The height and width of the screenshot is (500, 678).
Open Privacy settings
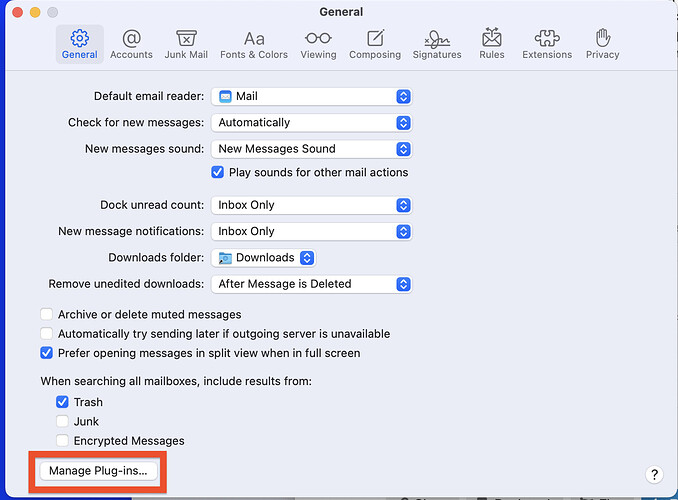pos(603,44)
